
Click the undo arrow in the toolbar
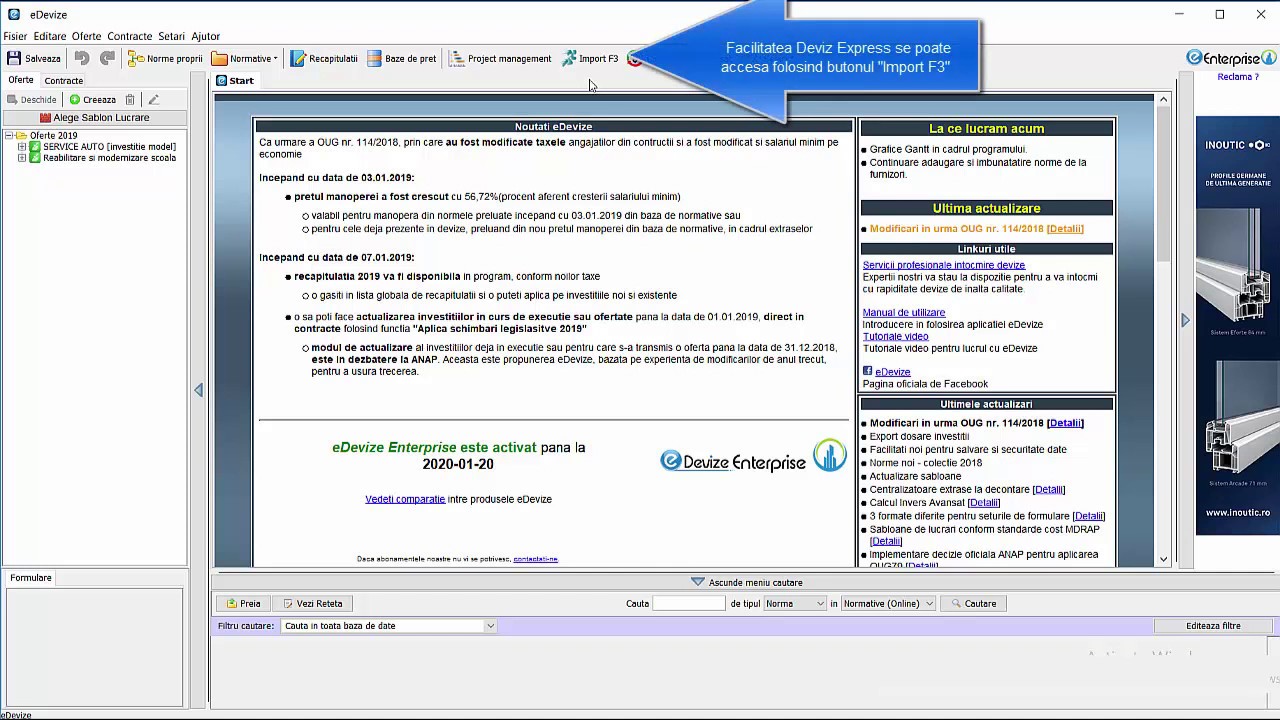coord(82,59)
